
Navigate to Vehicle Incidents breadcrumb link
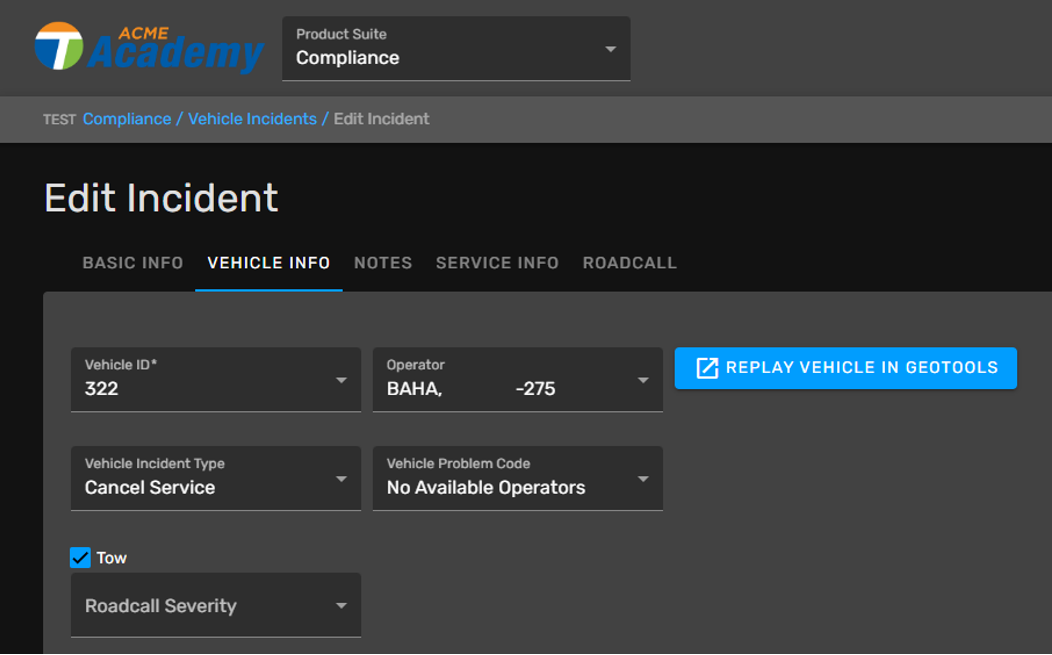click(252, 119)
